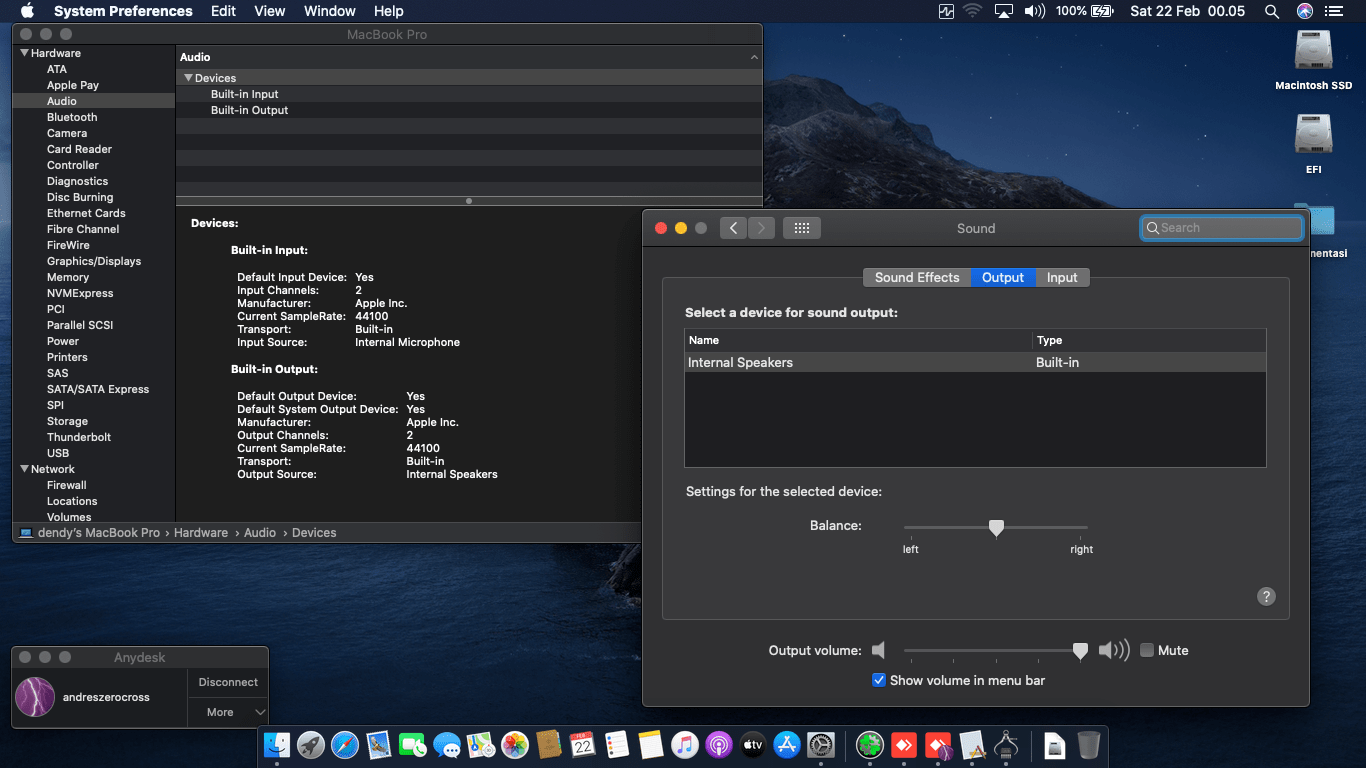The width and height of the screenshot is (1366, 768).
Task: Click Hardware in bottom path bar
Action: click(201, 533)
